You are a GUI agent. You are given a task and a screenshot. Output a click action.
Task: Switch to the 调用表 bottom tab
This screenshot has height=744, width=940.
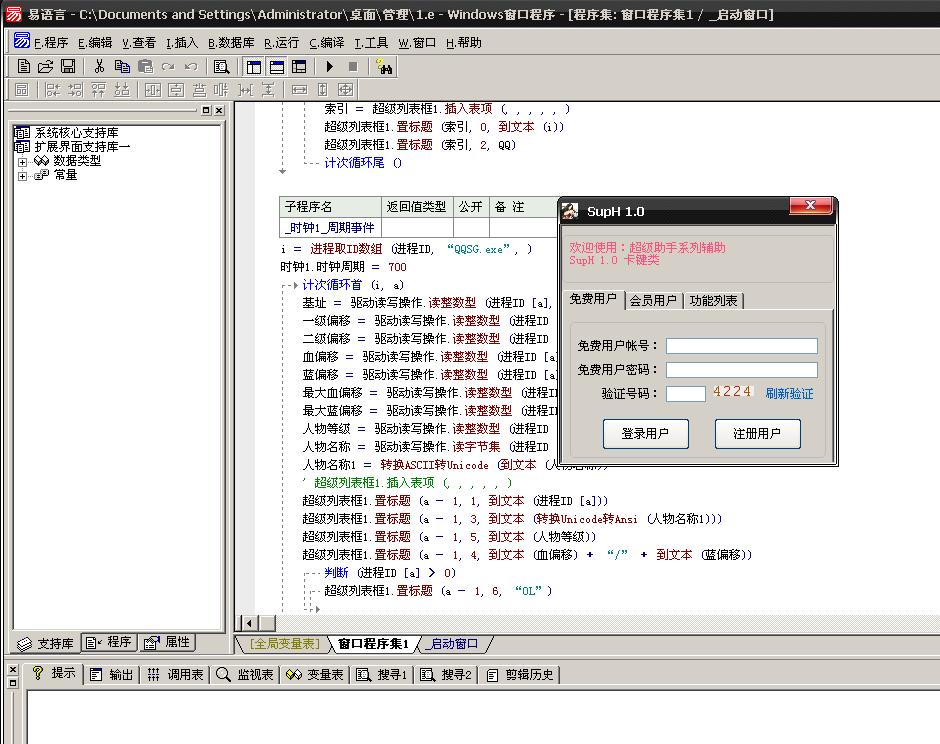[x=176, y=674]
